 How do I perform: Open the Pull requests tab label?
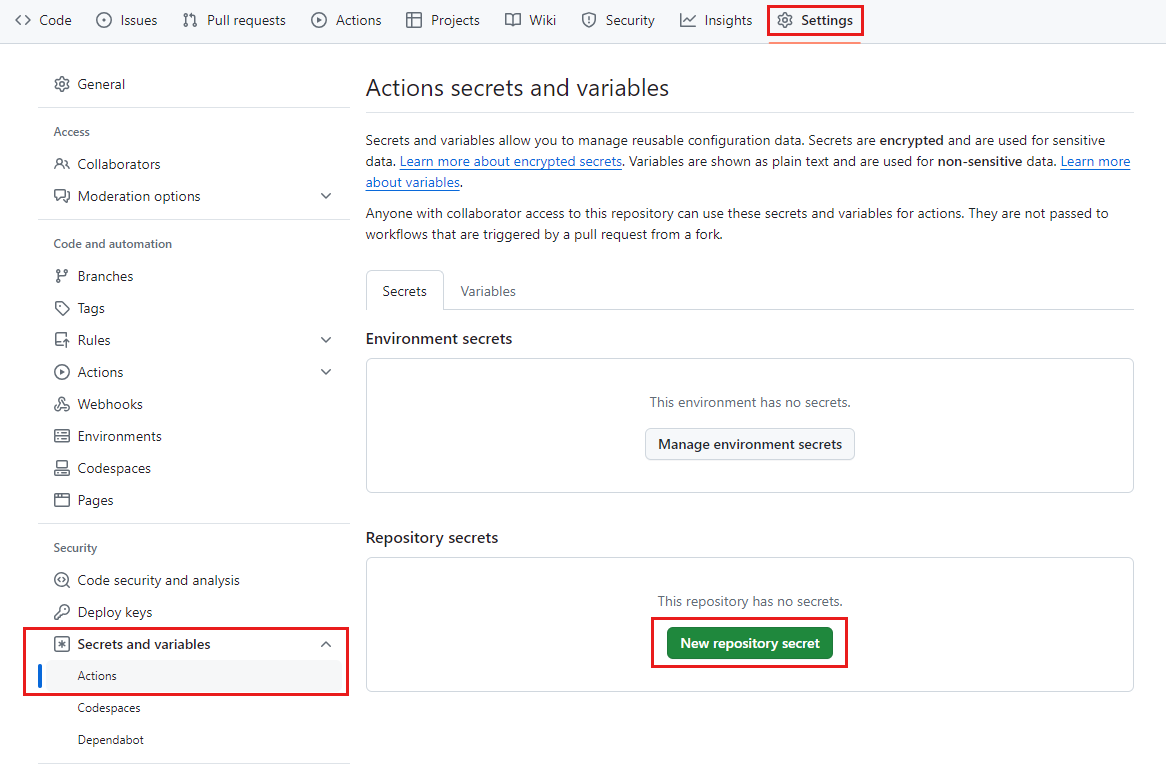tap(246, 20)
